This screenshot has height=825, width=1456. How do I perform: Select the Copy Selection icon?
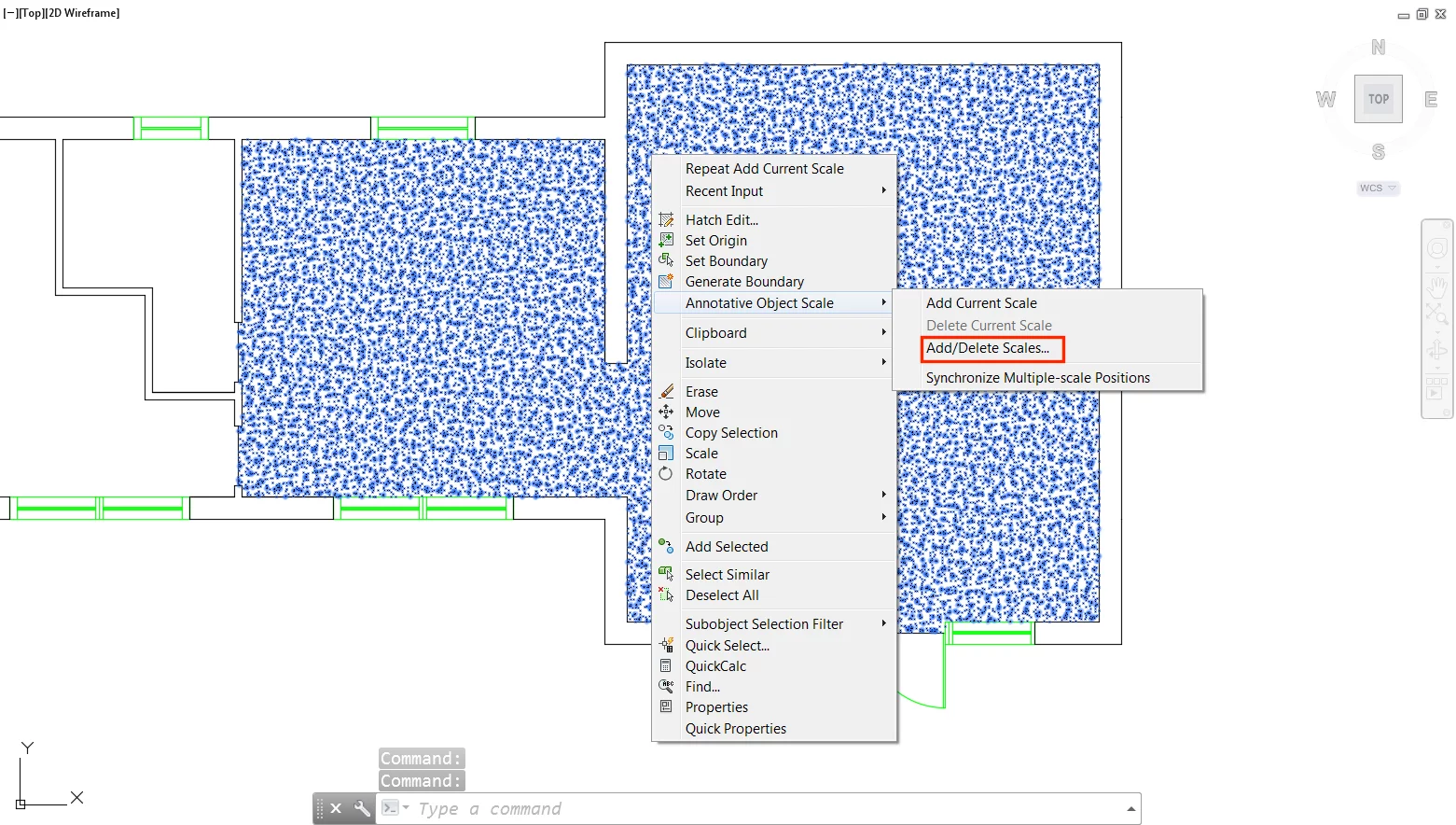pyautogui.click(x=665, y=432)
